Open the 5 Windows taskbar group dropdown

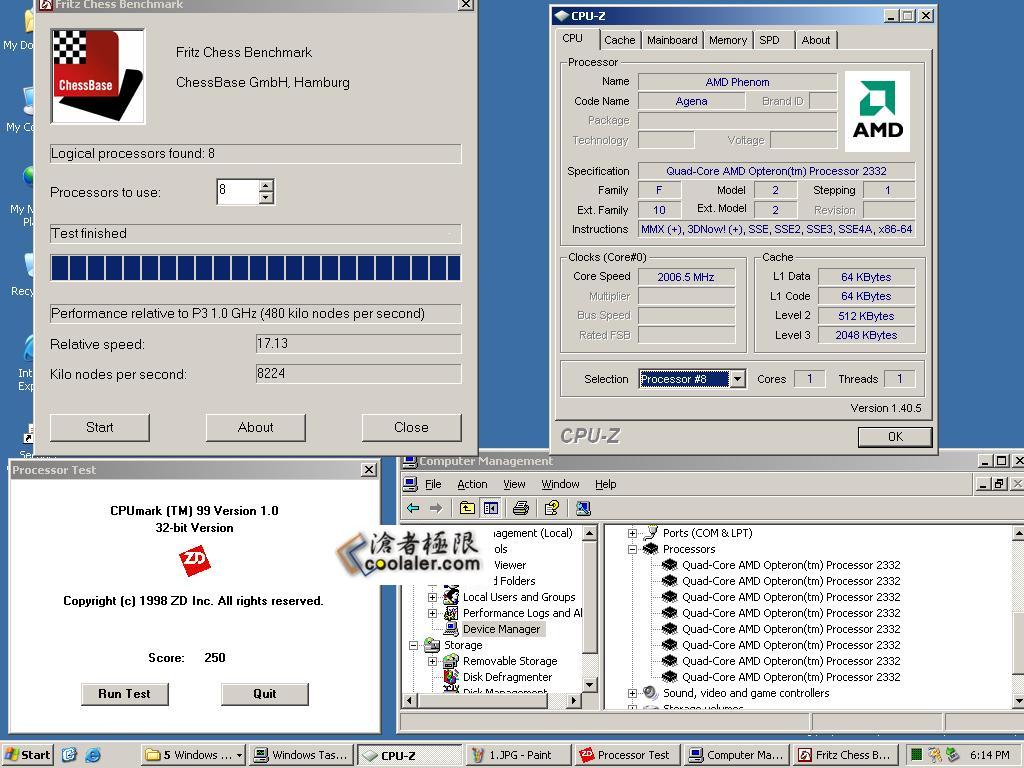[x=239, y=755]
